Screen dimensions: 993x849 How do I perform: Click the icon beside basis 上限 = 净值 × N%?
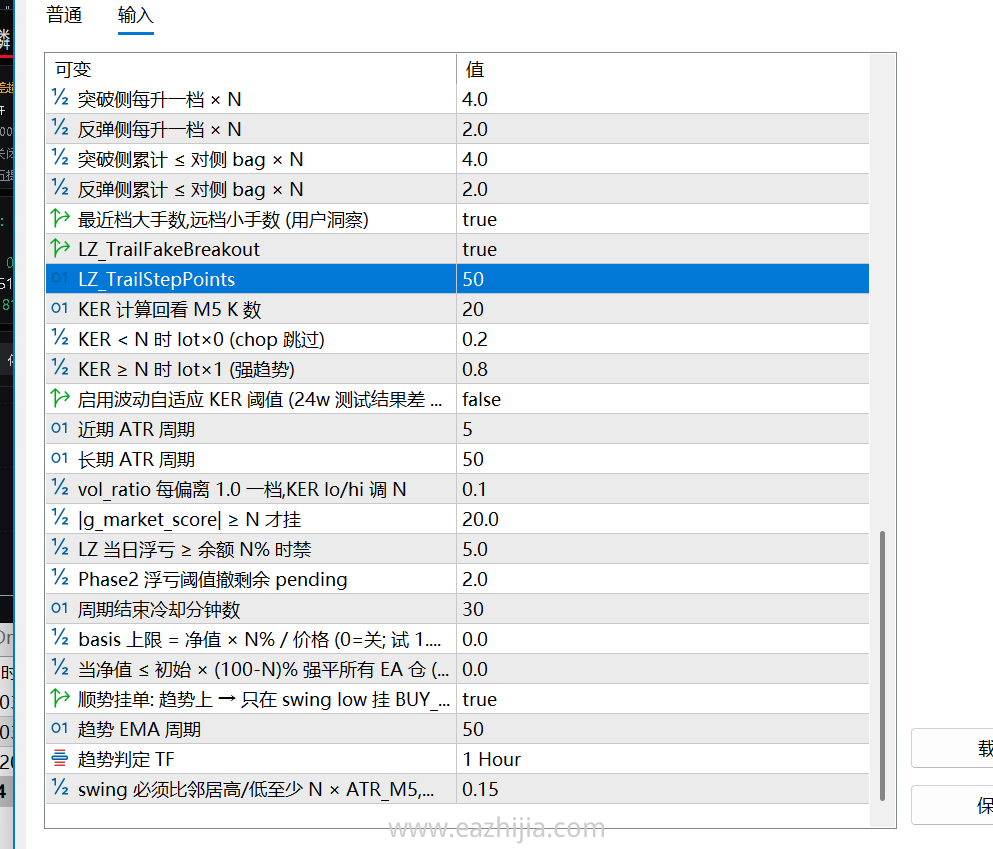point(60,639)
